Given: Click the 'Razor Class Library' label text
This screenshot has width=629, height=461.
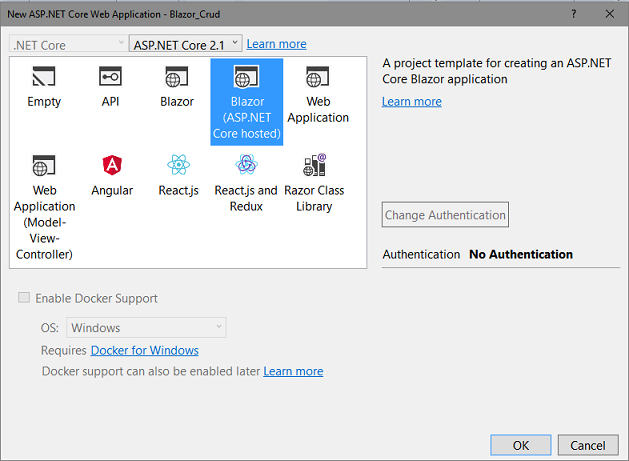Looking at the screenshot, I should tap(314, 198).
